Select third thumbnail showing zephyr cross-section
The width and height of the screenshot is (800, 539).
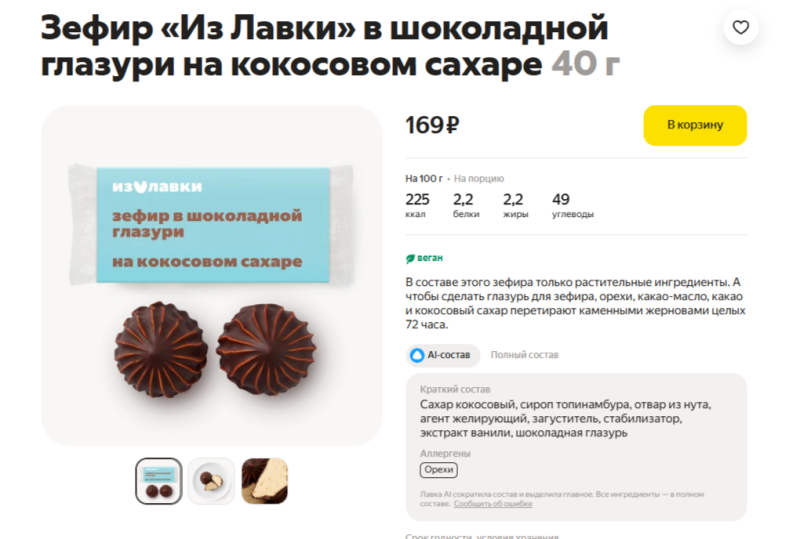264,481
